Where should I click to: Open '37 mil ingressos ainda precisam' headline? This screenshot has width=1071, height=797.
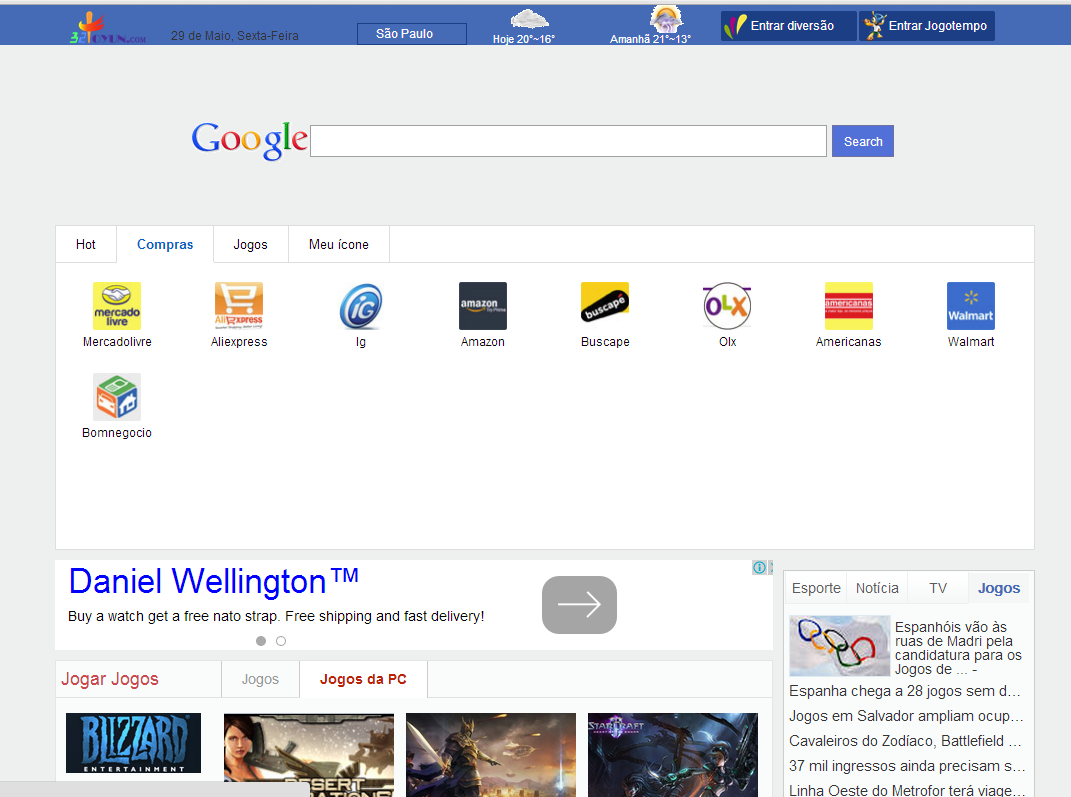tap(906, 766)
